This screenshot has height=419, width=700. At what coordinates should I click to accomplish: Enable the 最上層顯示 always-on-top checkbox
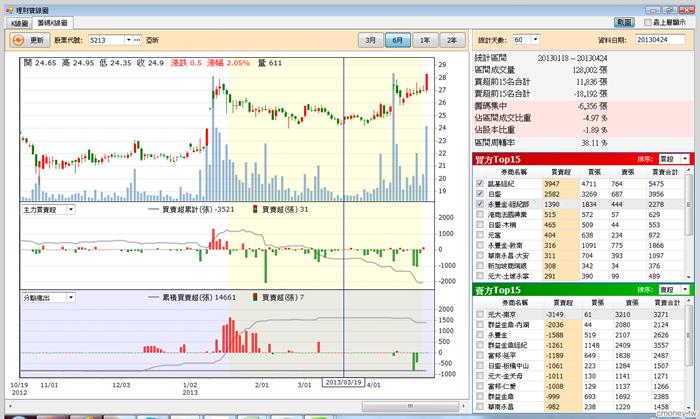pyautogui.click(x=646, y=21)
